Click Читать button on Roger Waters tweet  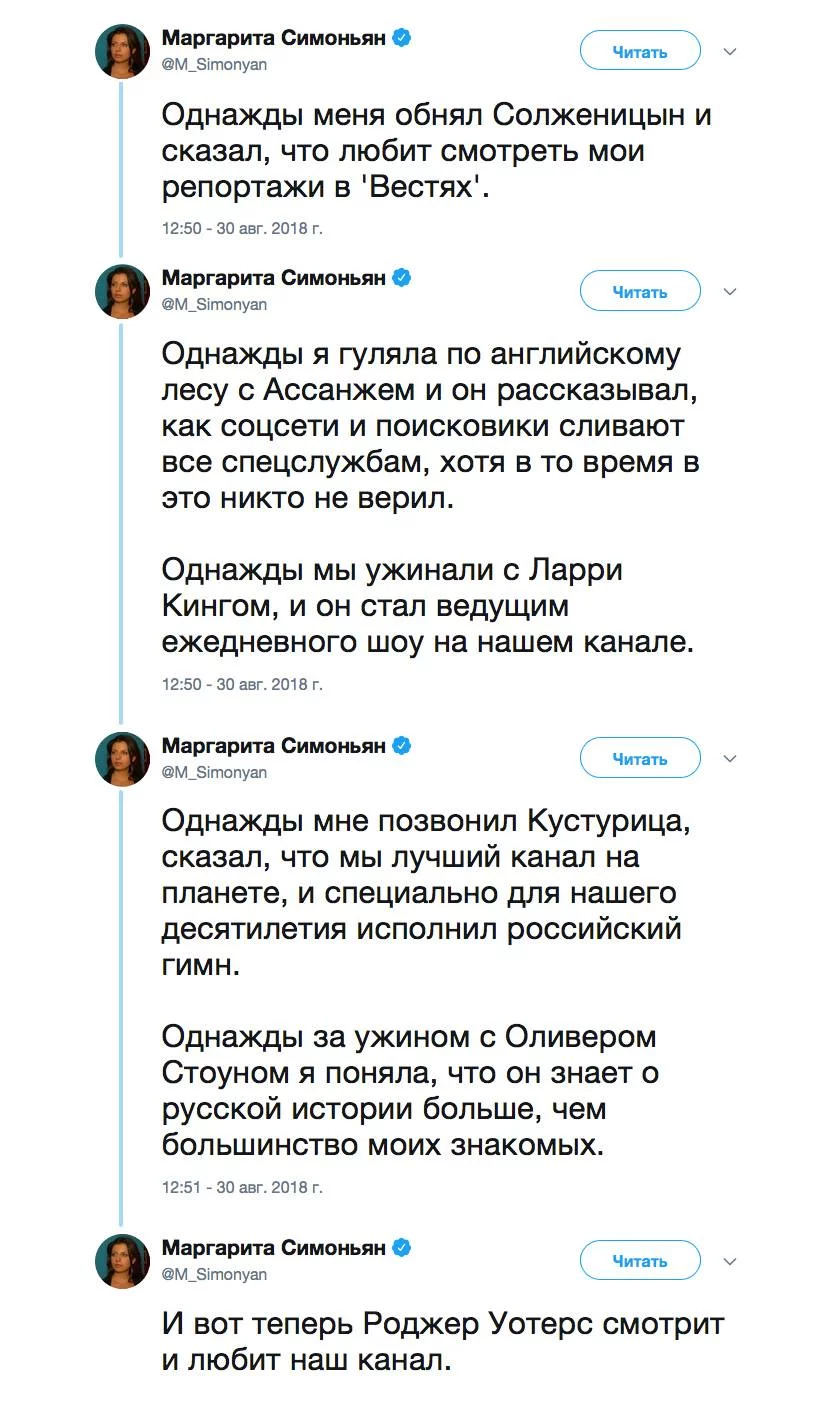point(640,1260)
